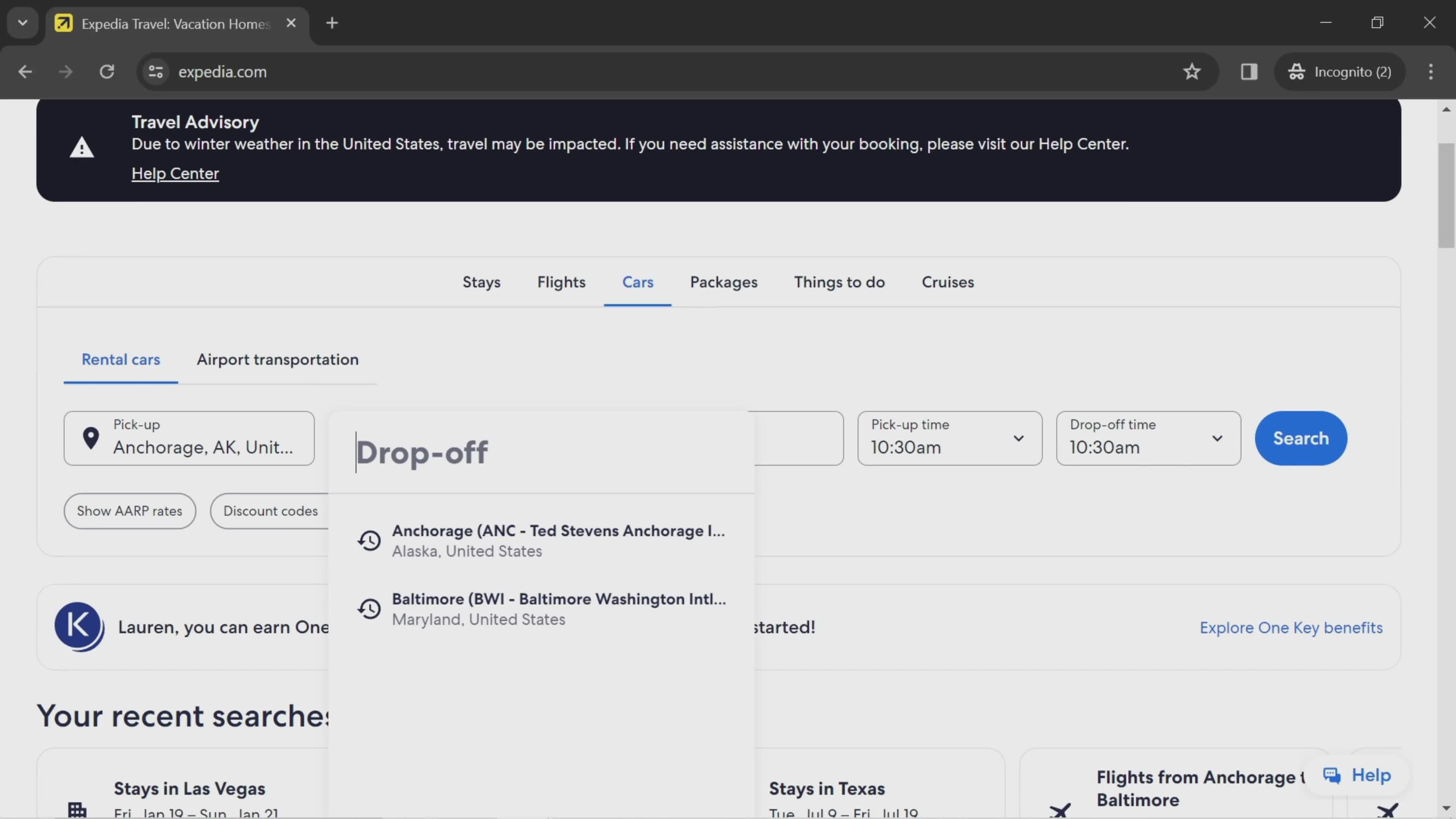Screen dimensions: 1456x819
Task: Click the browser forward arrow
Action: click(66, 72)
